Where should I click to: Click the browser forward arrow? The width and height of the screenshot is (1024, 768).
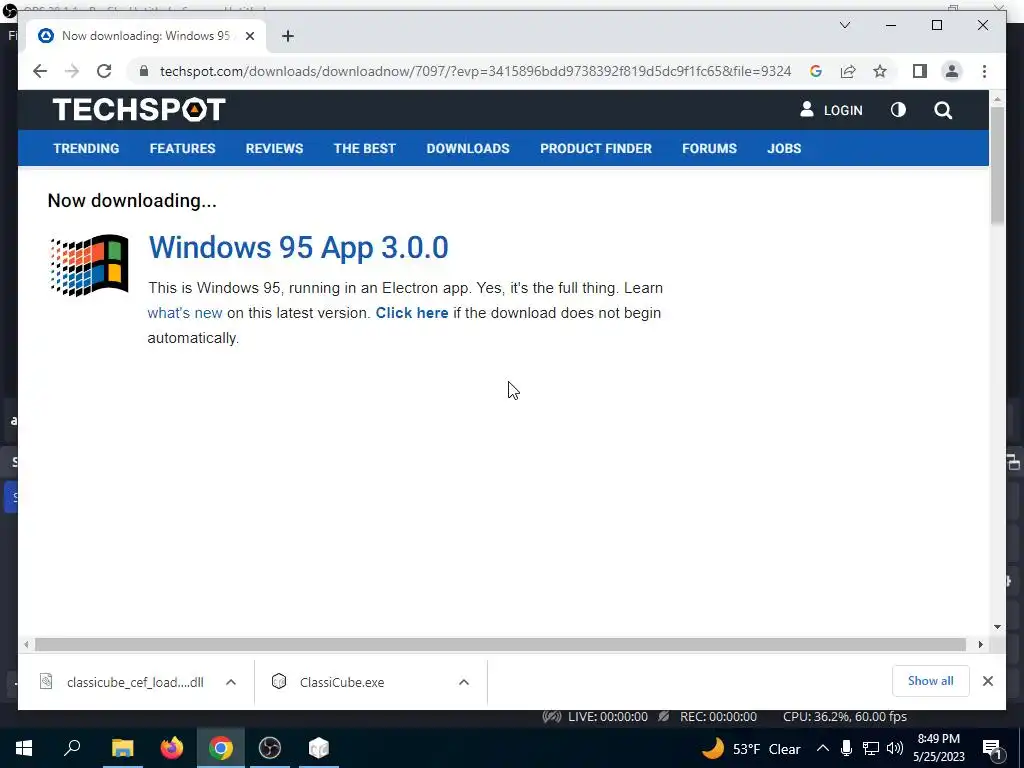[72, 71]
